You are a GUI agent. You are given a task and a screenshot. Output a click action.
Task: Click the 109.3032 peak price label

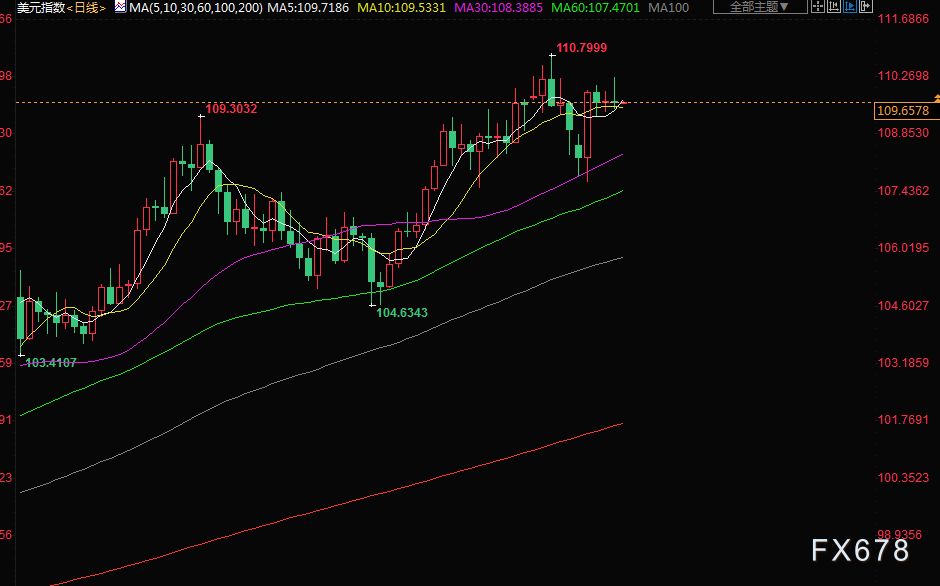point(231,109)
